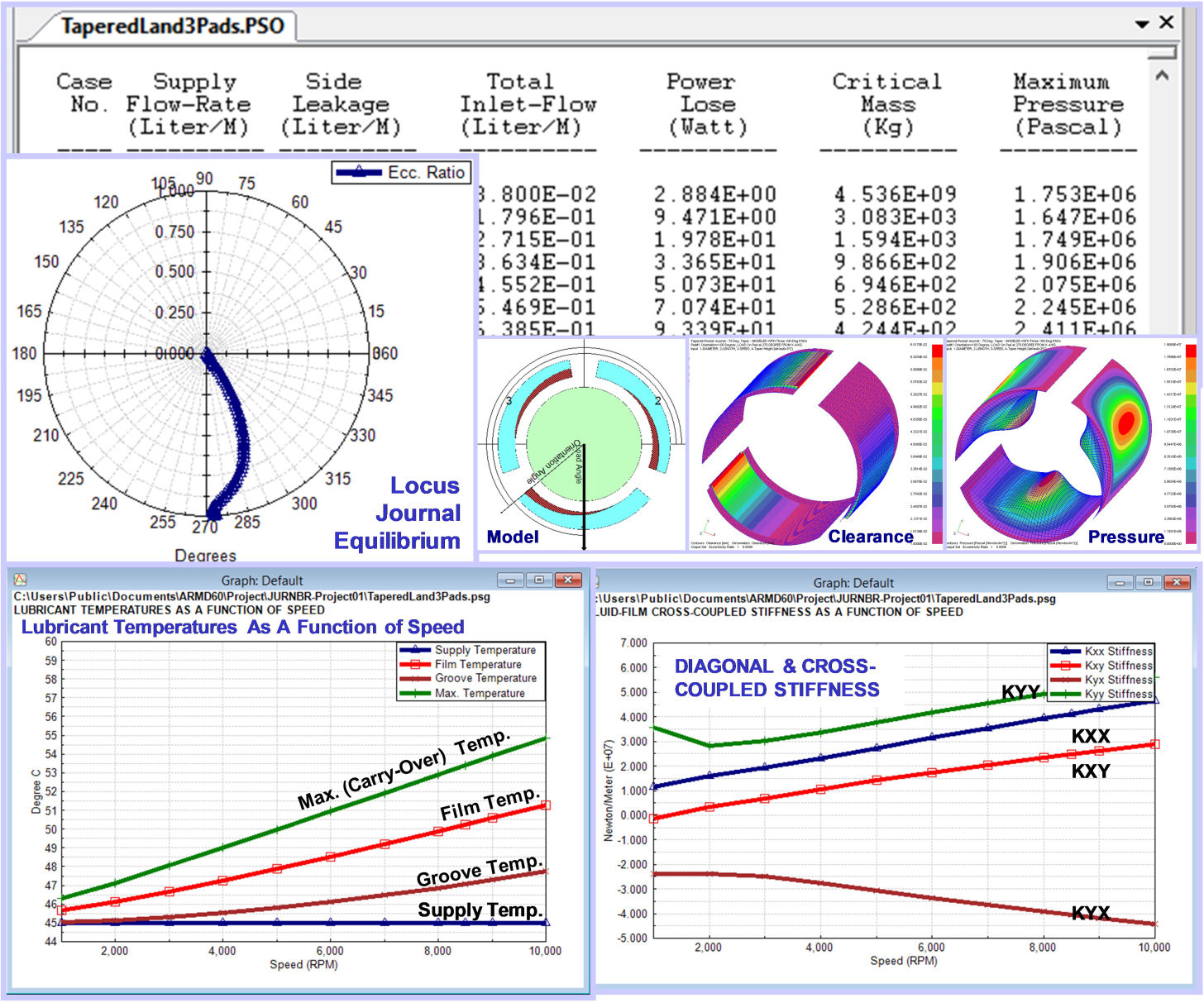Click the 'Case No.' column header
This screenshot has height=1003, width=1204.
[84, 93]
